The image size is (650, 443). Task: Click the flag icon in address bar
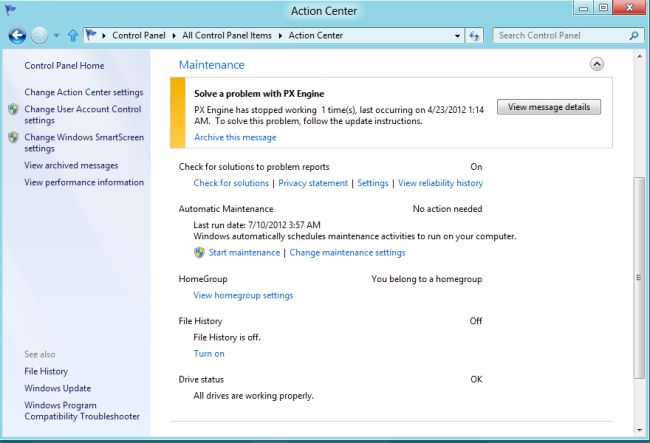[x=91, y=35]
